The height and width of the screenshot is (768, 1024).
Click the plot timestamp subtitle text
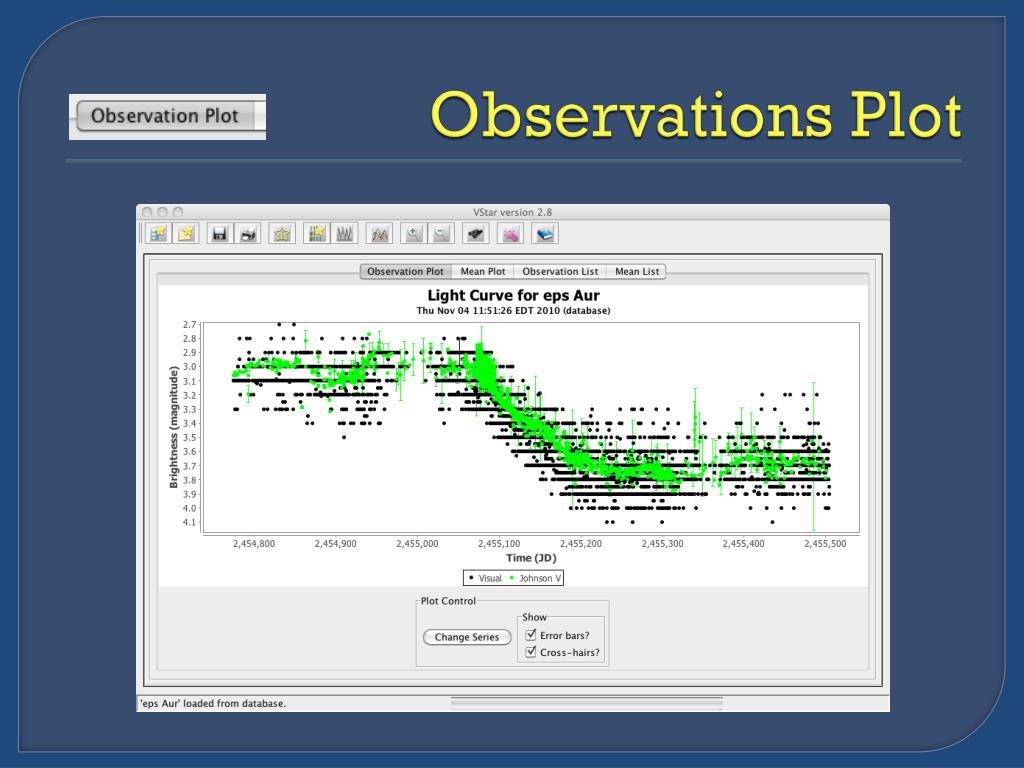513,311
